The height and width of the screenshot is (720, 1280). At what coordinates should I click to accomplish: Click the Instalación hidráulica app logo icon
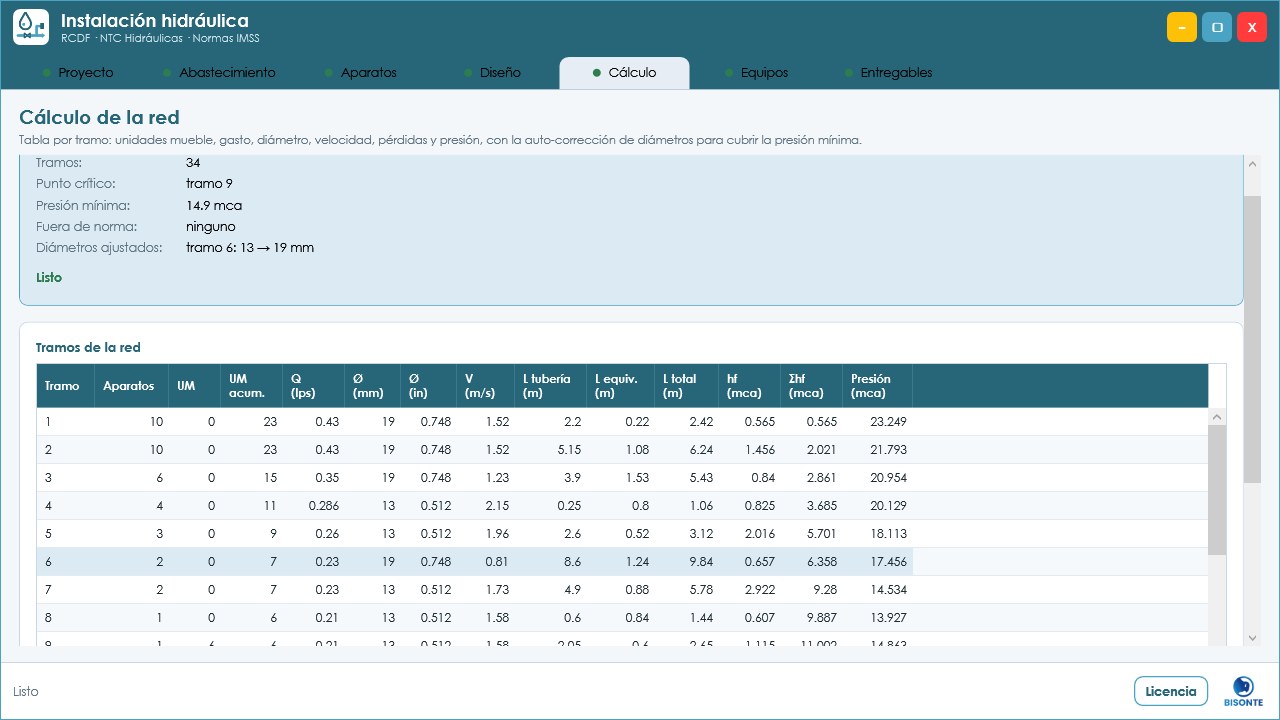click(x=31, y=27)
